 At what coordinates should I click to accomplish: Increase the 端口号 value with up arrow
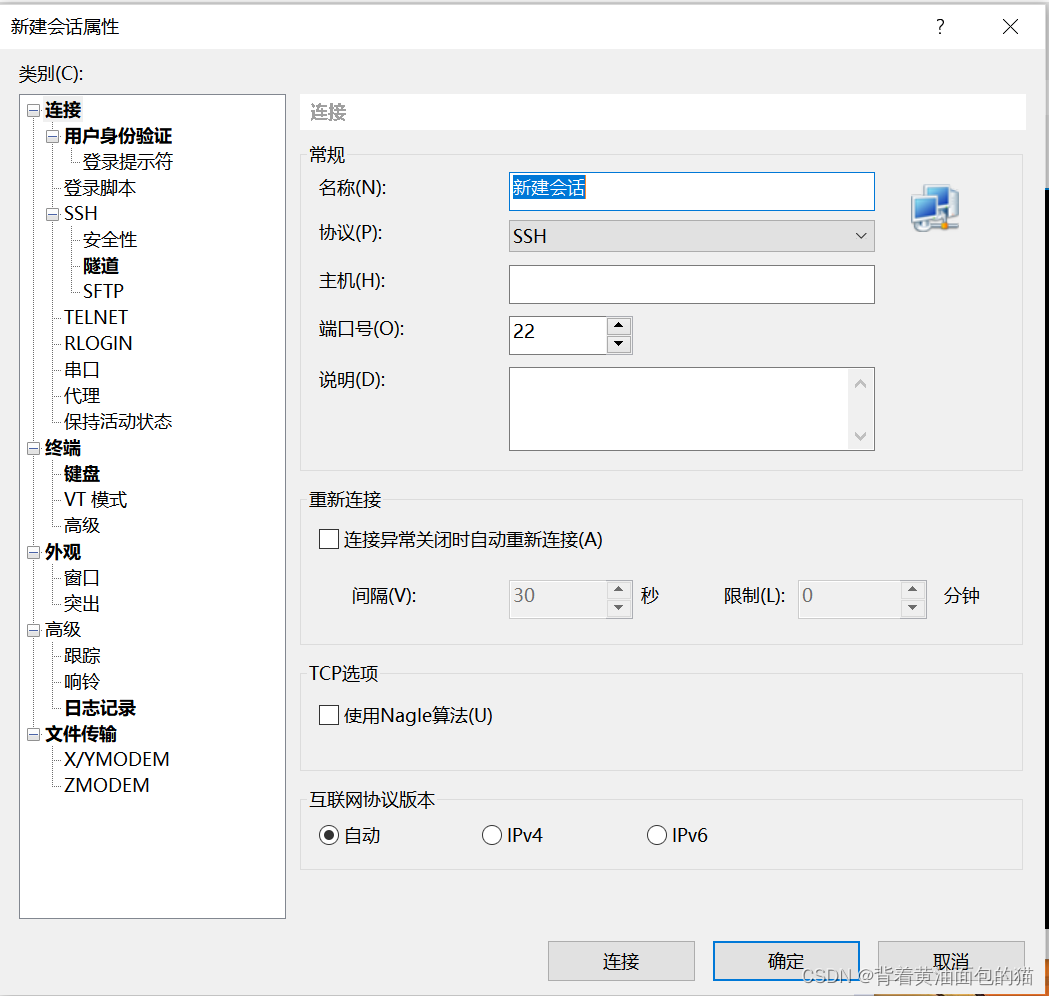click(619, 326)
